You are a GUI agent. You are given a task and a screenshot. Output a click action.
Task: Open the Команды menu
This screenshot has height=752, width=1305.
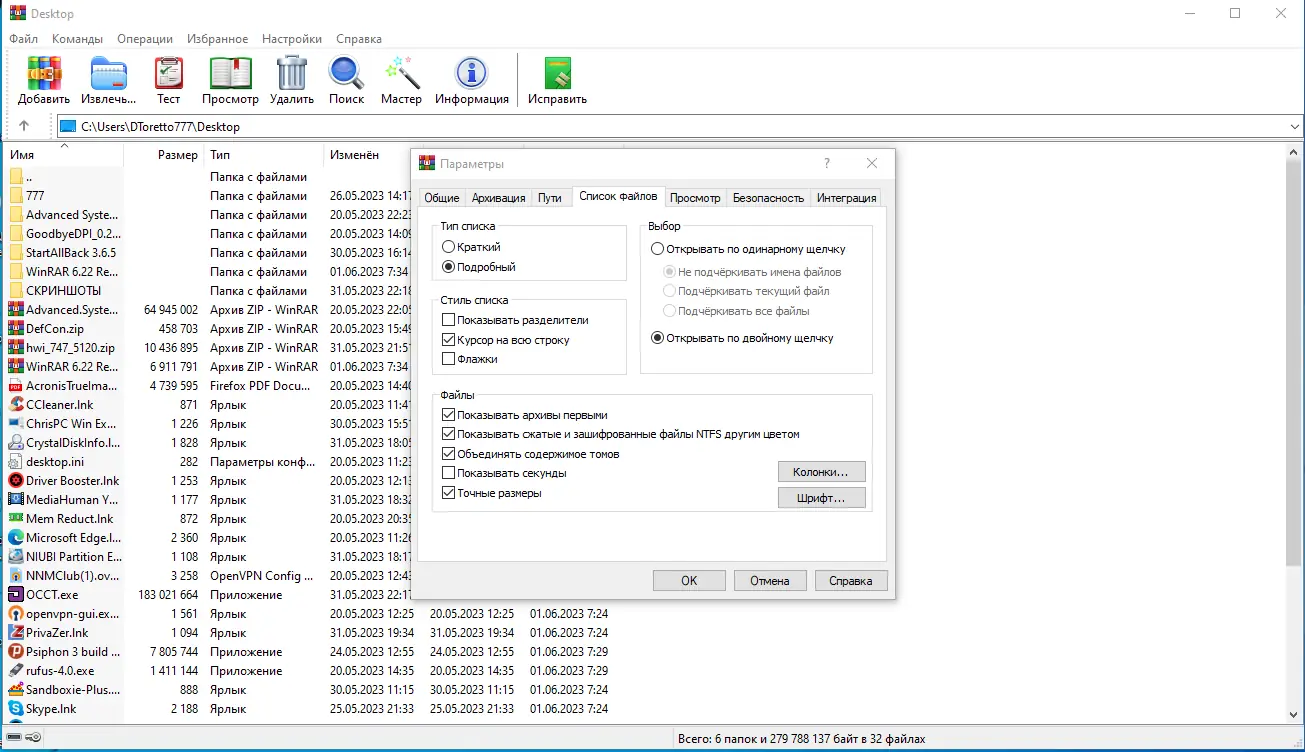pyautogui.click(x=77, y=39)
